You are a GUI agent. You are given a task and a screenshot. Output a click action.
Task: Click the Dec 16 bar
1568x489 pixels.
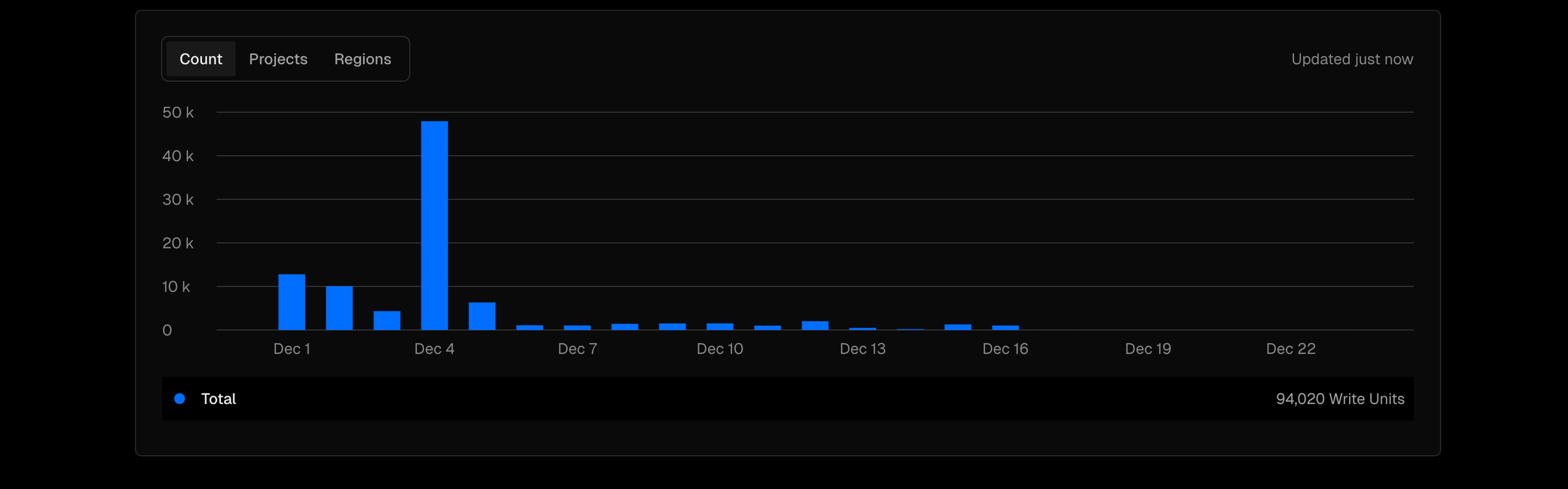click(1005, 328)
